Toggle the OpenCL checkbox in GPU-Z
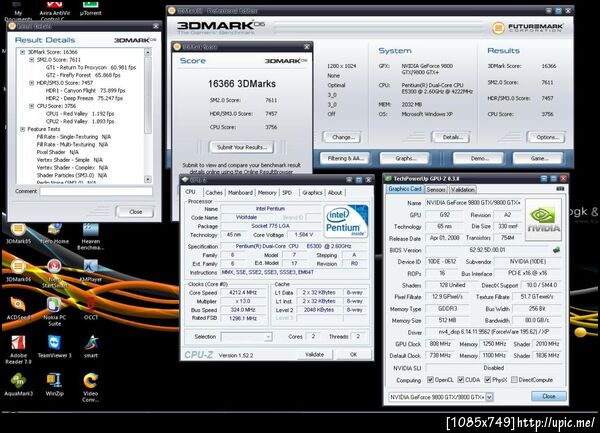The image size is (600, 433). [430, 379]
